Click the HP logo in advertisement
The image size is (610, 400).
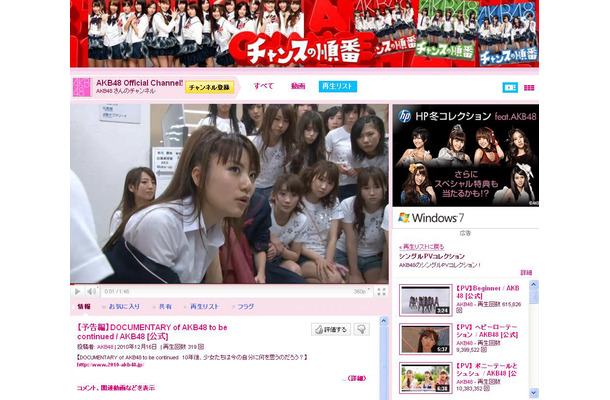(x=405, y=116)
